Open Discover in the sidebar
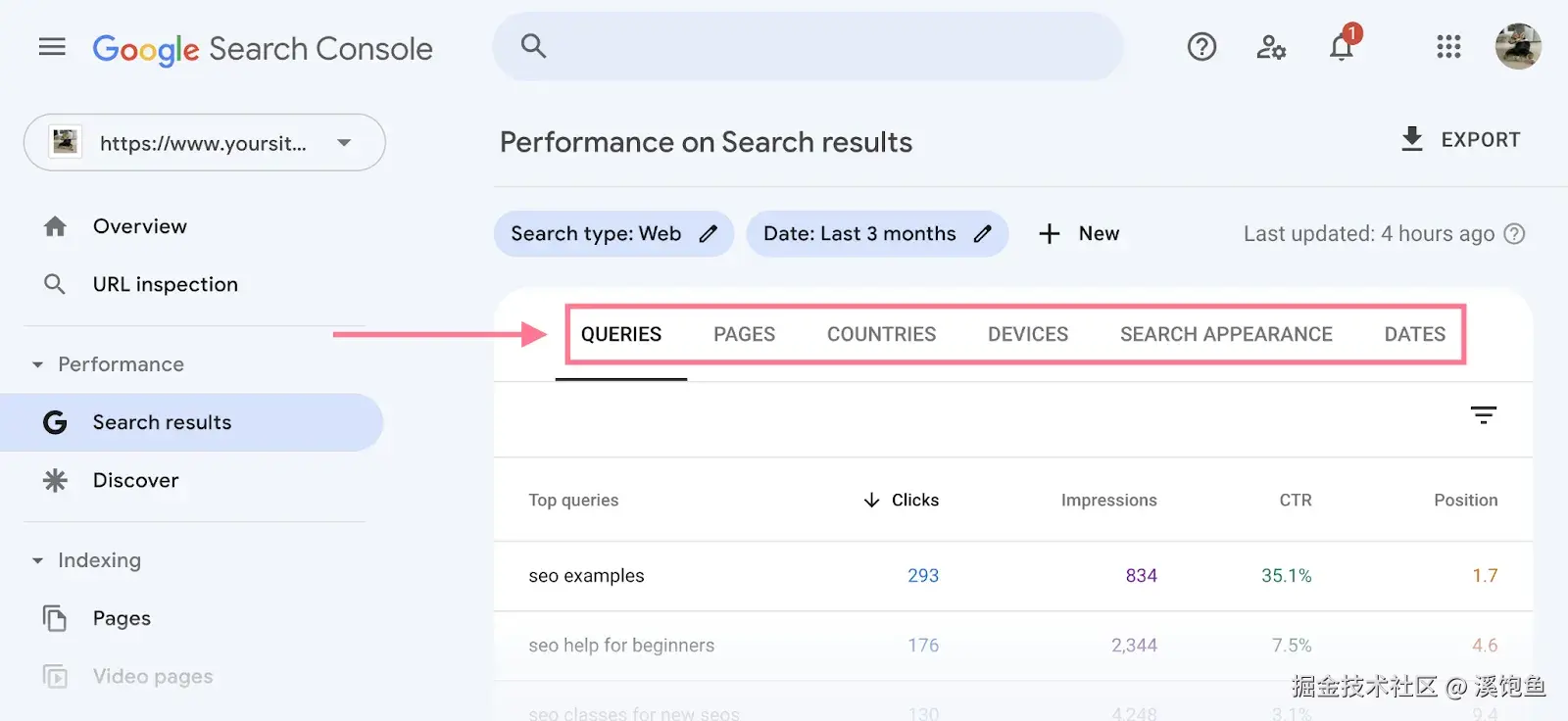Image resolution: width=1568 pixels, height=721 pixels. [135, 480]
